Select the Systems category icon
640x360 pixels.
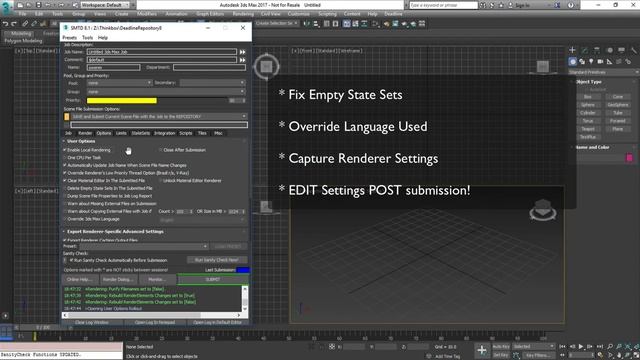tap(628, 62)
